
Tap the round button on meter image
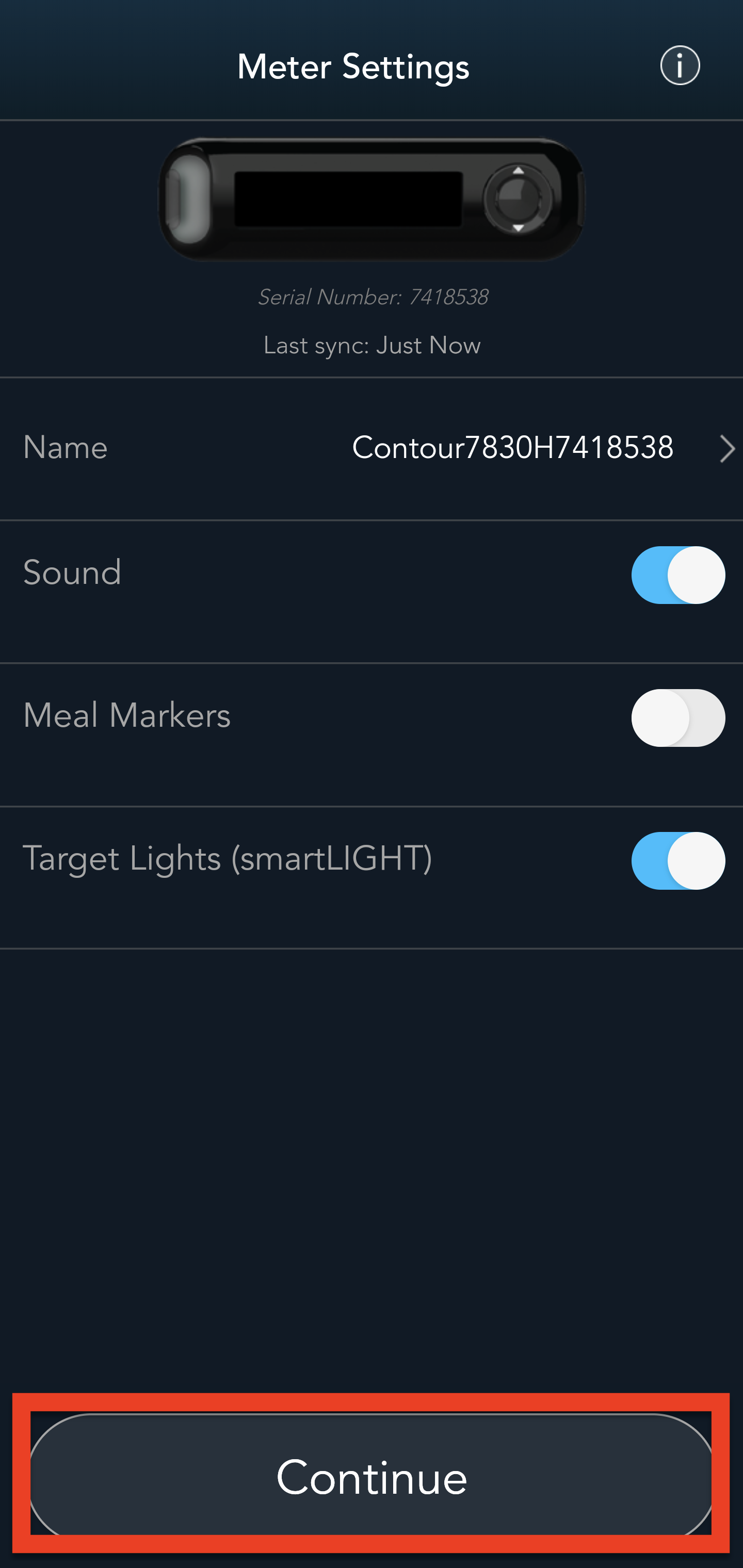point(518,199)
